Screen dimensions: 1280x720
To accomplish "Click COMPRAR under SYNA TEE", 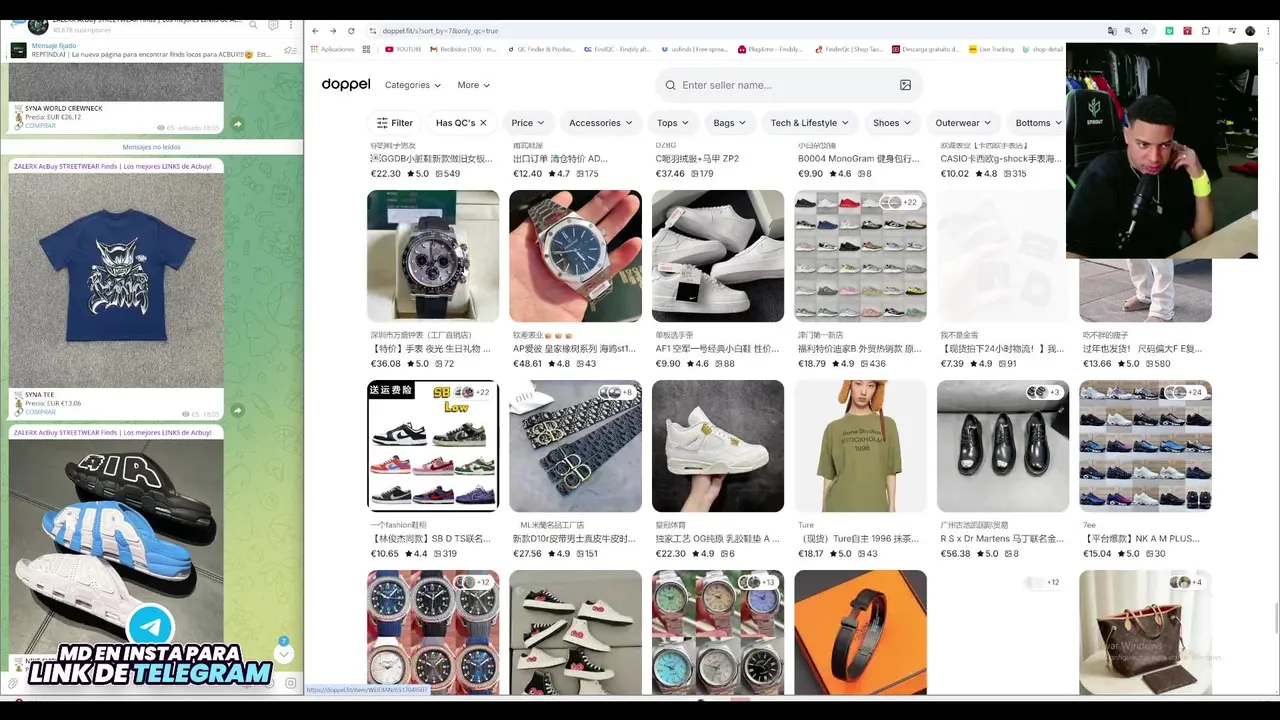I will tap(40, 412).
